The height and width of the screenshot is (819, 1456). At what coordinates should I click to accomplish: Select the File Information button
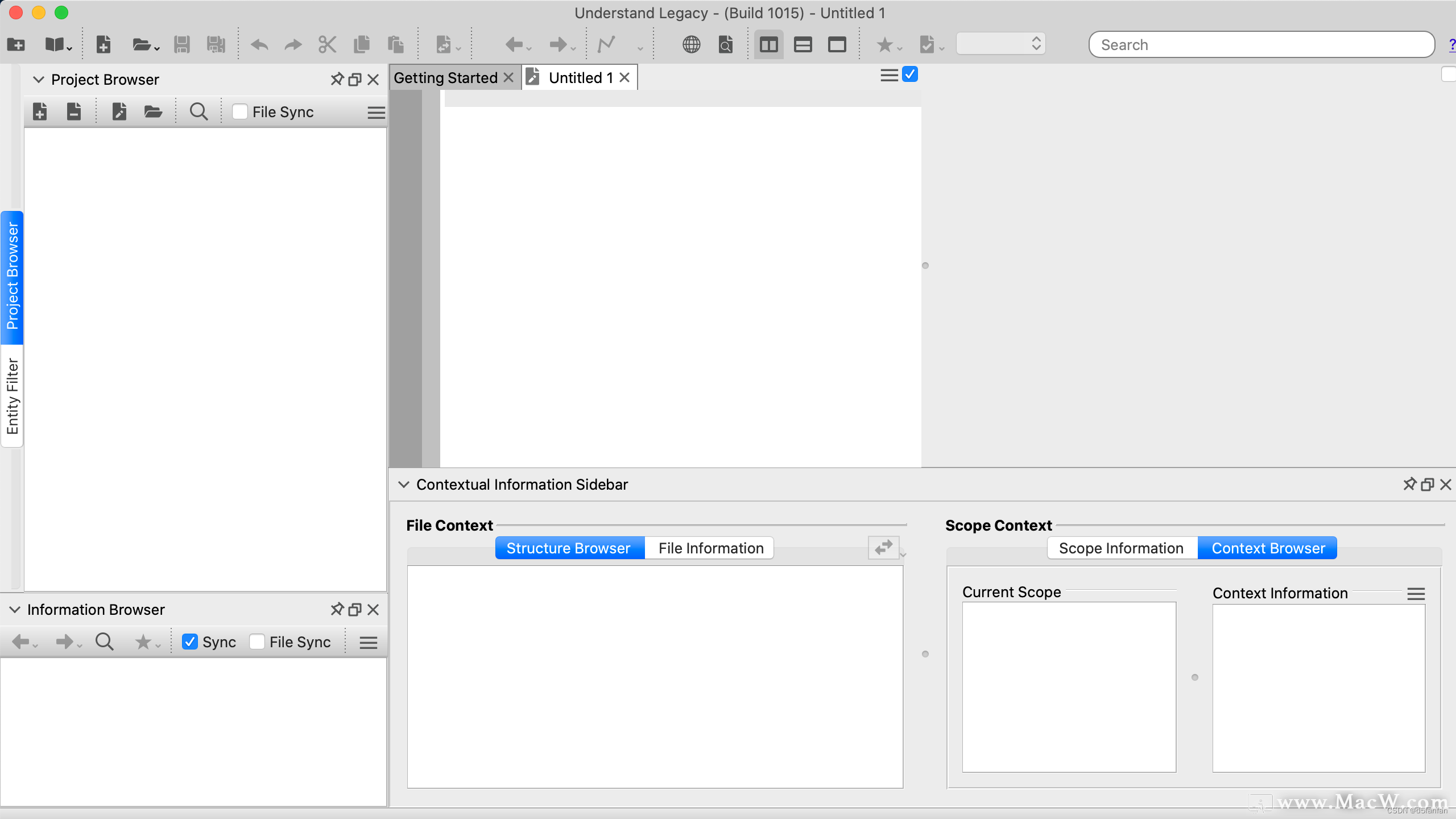click(710, 548)
